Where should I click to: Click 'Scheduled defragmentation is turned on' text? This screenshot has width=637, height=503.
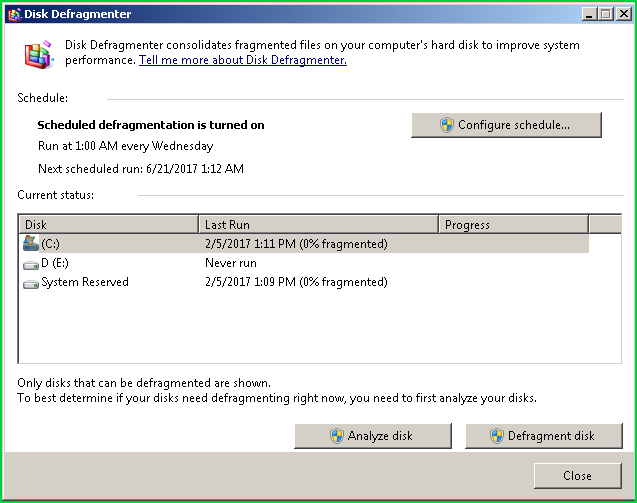[151, 125]
